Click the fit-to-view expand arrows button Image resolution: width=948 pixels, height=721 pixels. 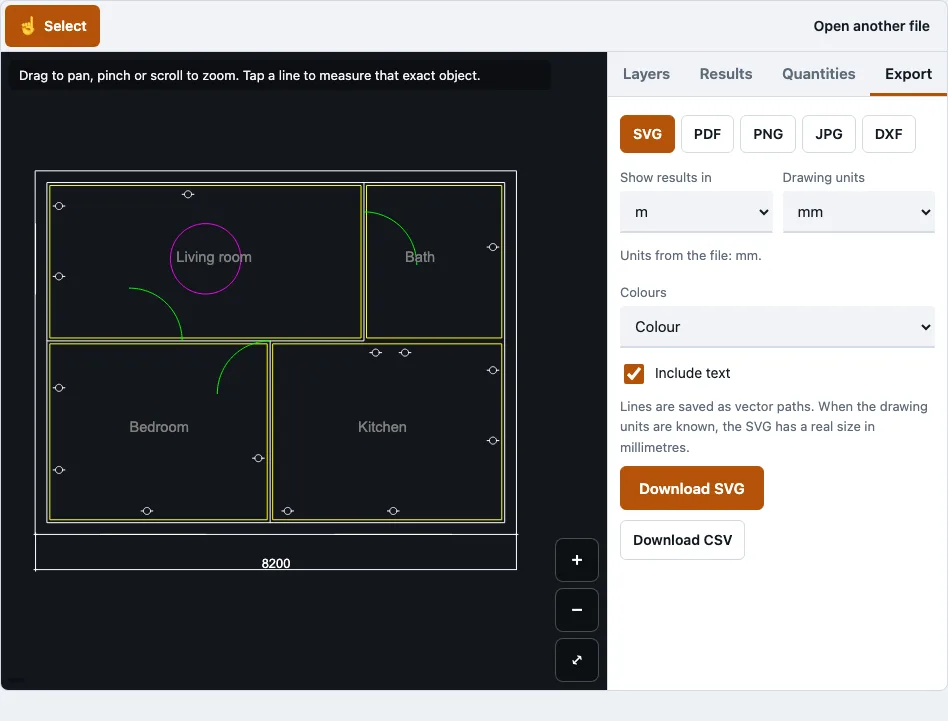(577, 660)
